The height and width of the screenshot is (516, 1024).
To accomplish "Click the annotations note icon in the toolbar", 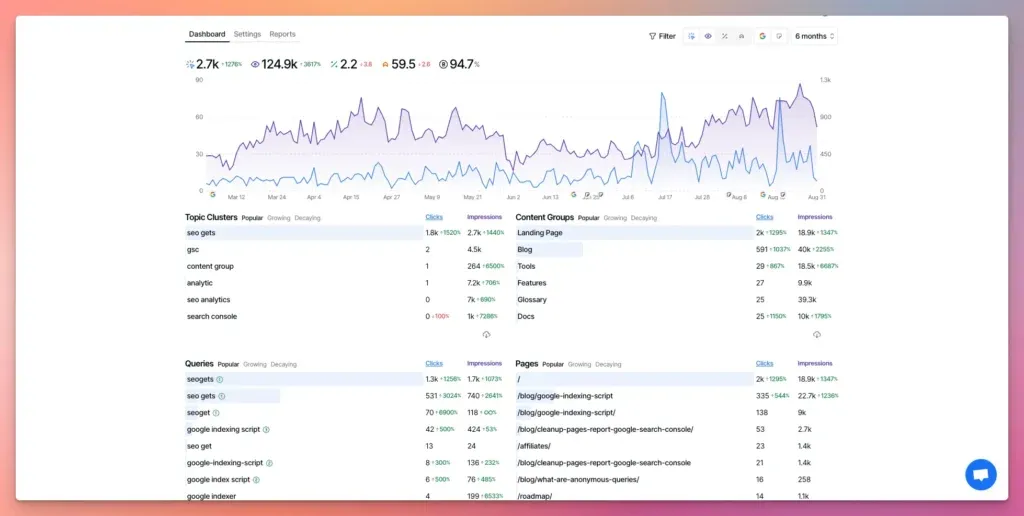I will (779, 36).
